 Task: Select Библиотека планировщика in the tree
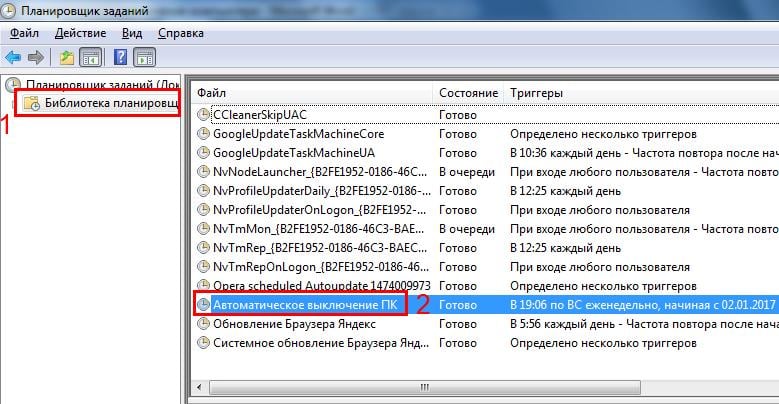tap(100, 103)
